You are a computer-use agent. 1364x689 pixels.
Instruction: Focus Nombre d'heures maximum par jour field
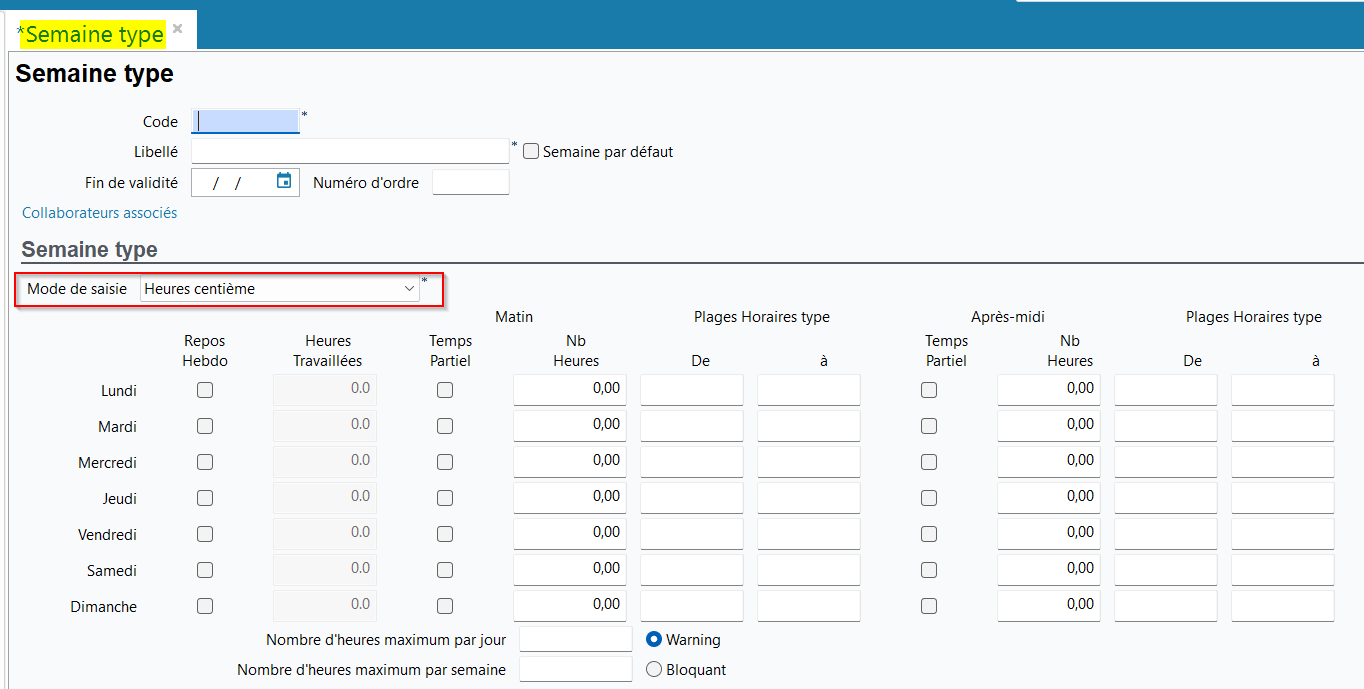tap(575, 640)
